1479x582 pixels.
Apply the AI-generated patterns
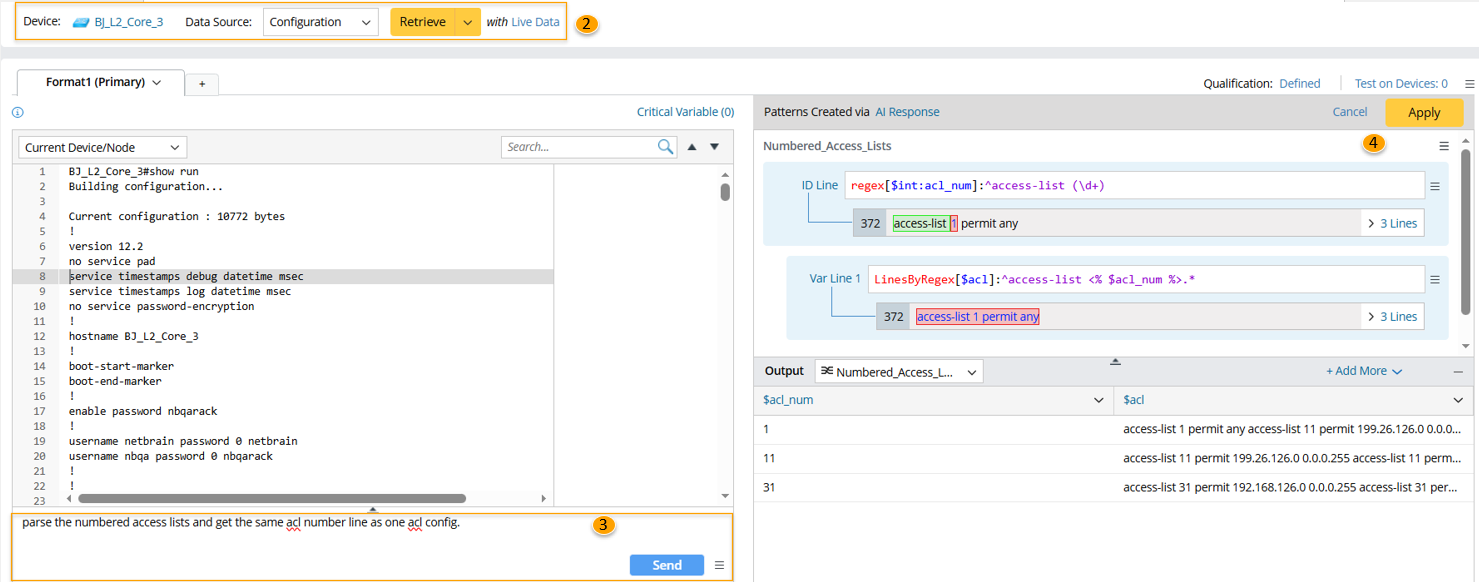coord(1423,113)
